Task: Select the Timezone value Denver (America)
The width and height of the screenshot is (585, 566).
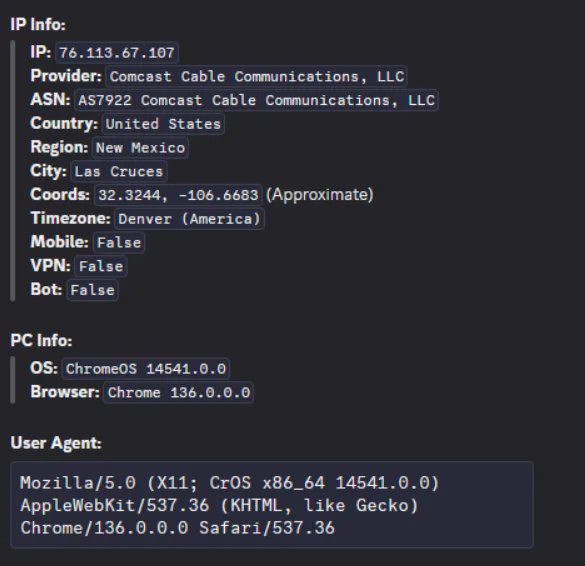Action: pyautogui.click(x=189, y=219)
